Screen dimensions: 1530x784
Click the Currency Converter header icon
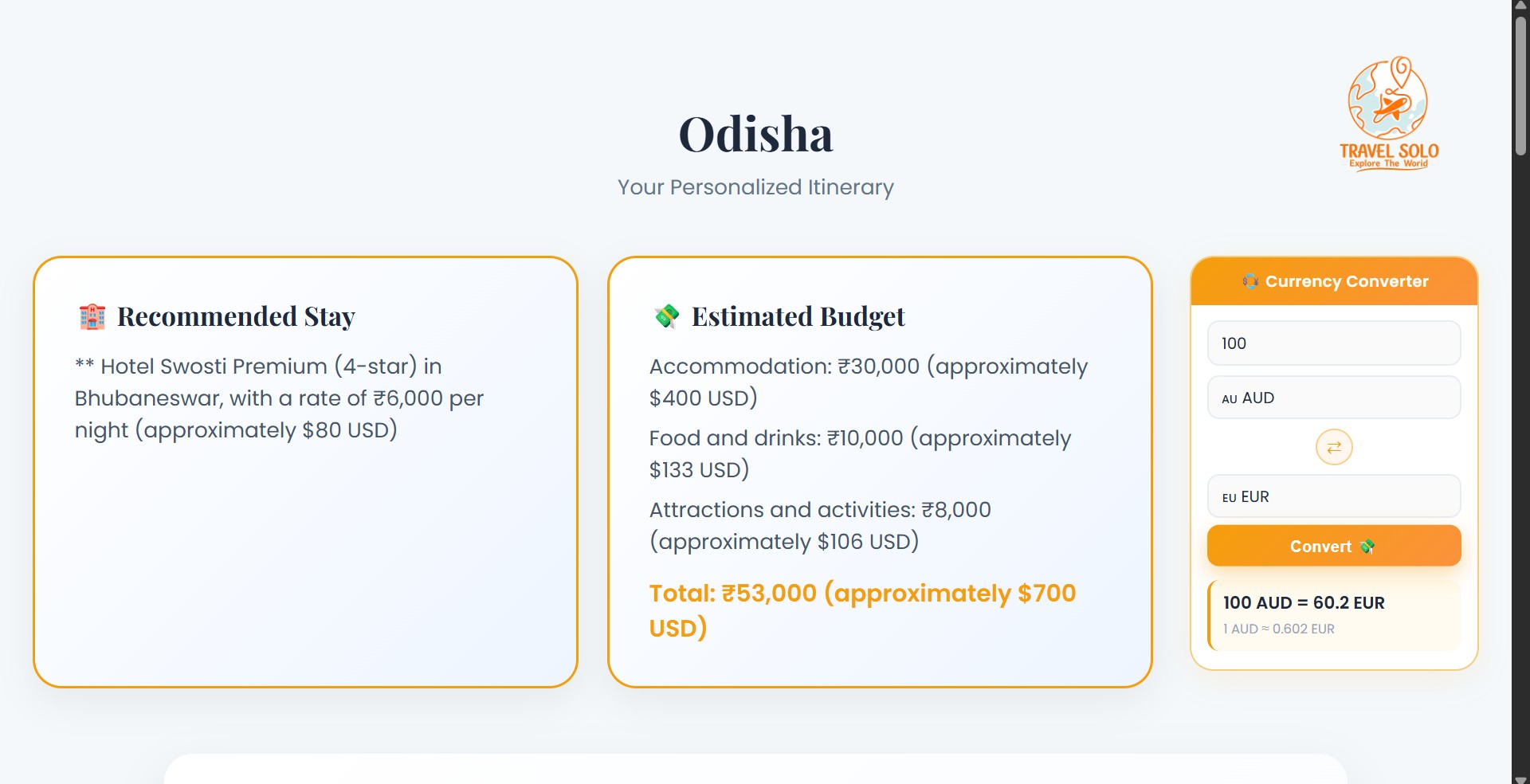coord(1249,281)
